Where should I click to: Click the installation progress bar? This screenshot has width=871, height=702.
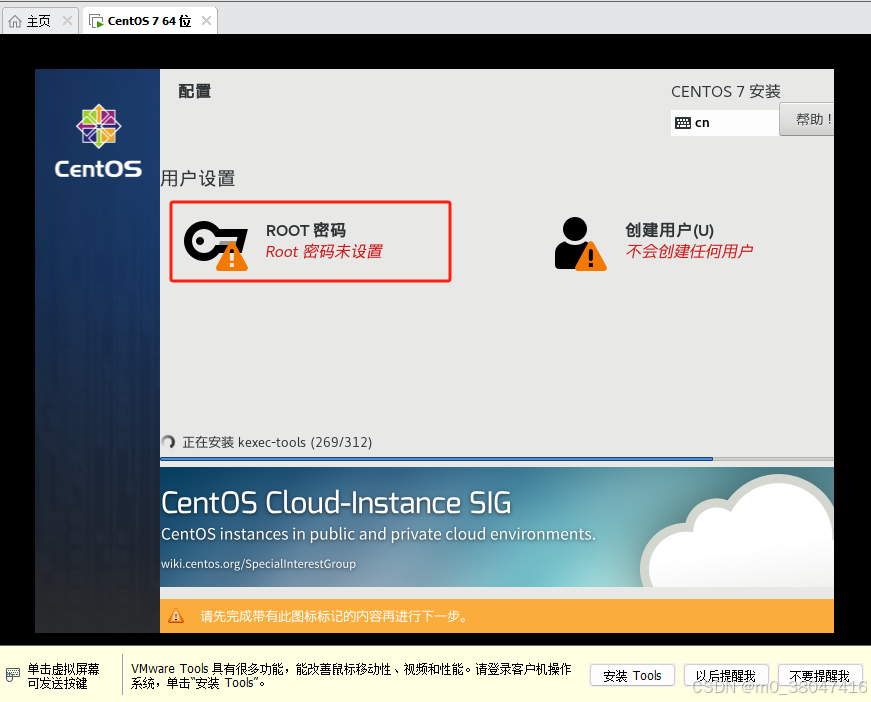[497, 459]
